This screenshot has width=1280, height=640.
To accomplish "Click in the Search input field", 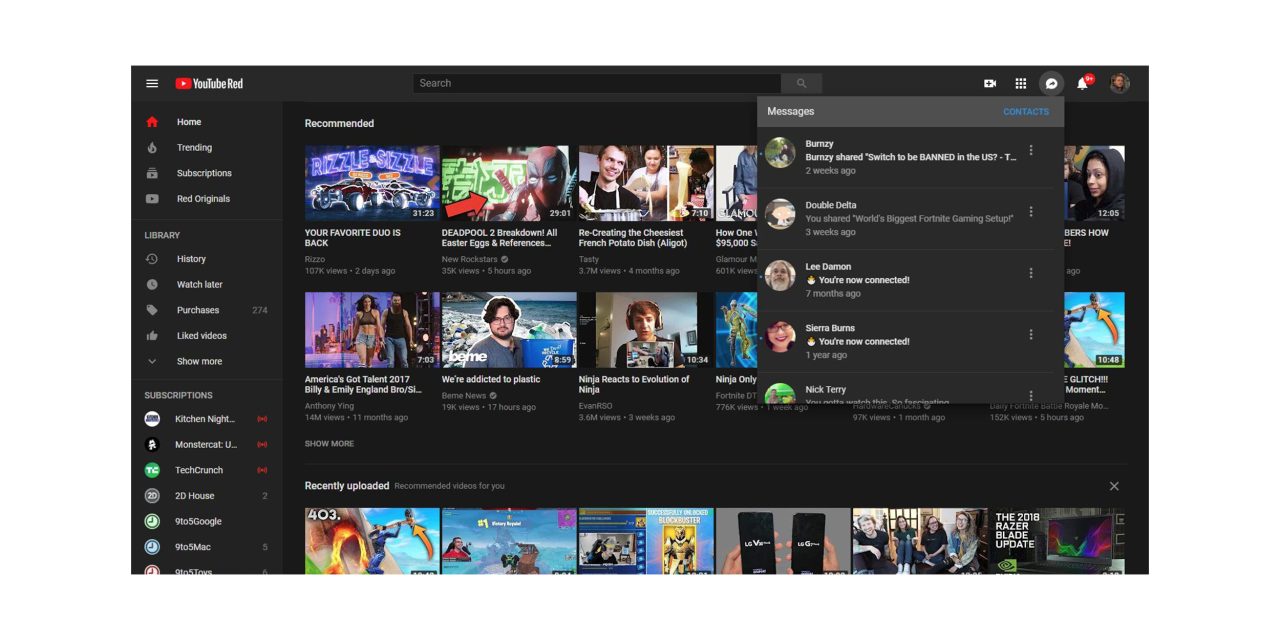I will [x=596, y=84].
